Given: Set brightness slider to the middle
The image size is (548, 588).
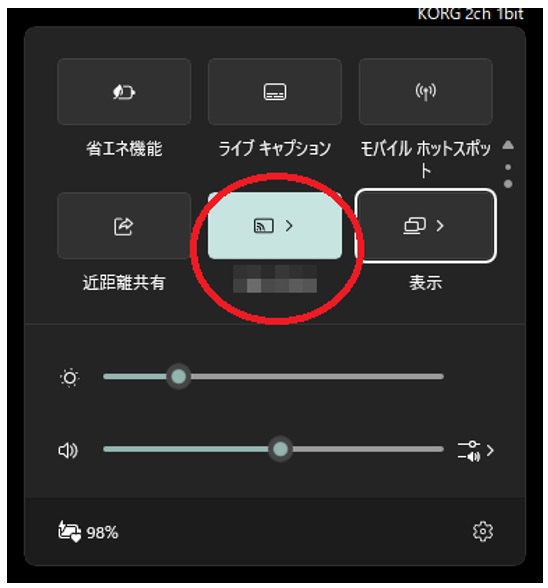Looking at the screenshot, I should pos(273,376).
